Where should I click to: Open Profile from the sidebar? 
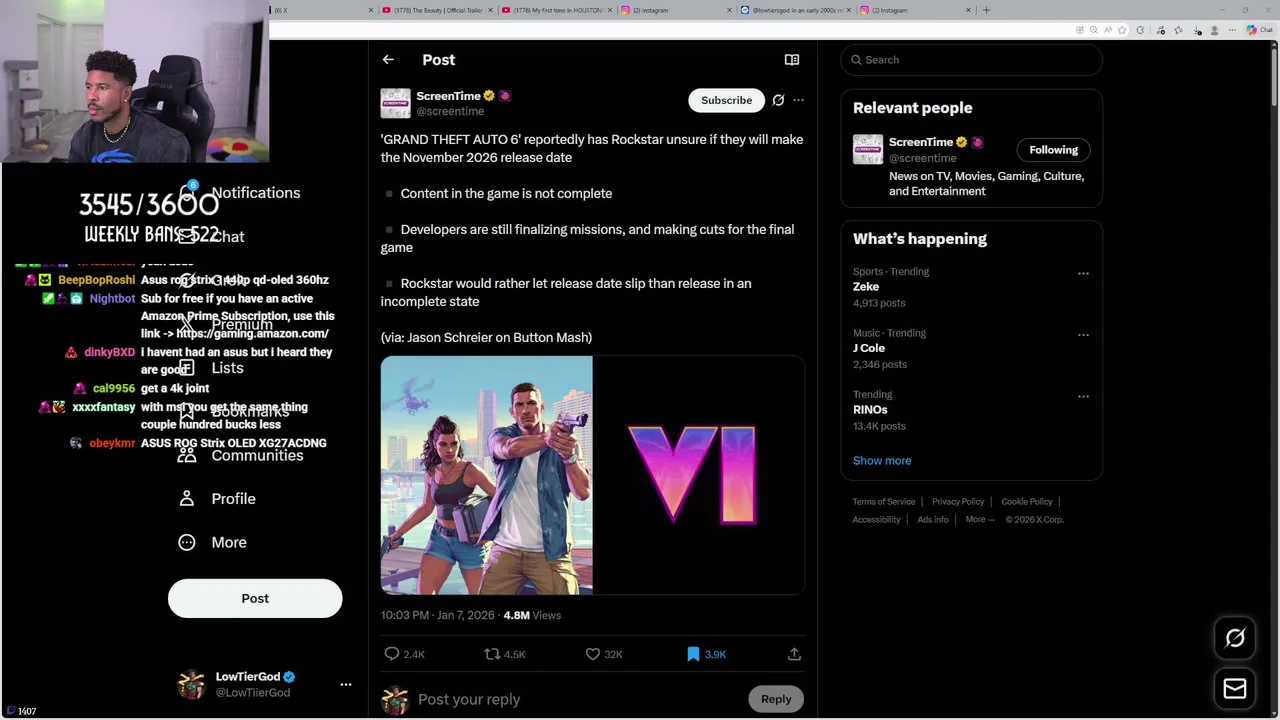tap(233, 499)
